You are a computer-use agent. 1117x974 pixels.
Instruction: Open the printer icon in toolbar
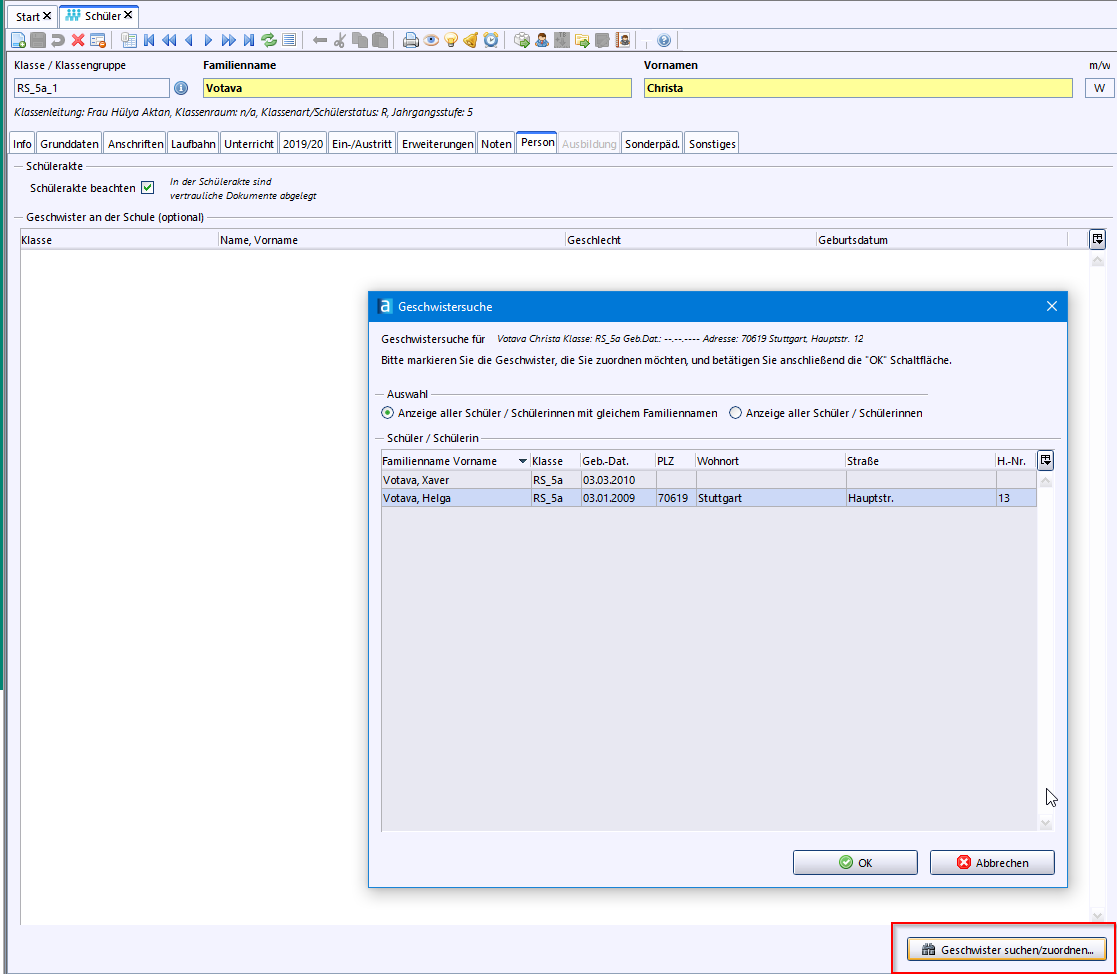(410, 40)
